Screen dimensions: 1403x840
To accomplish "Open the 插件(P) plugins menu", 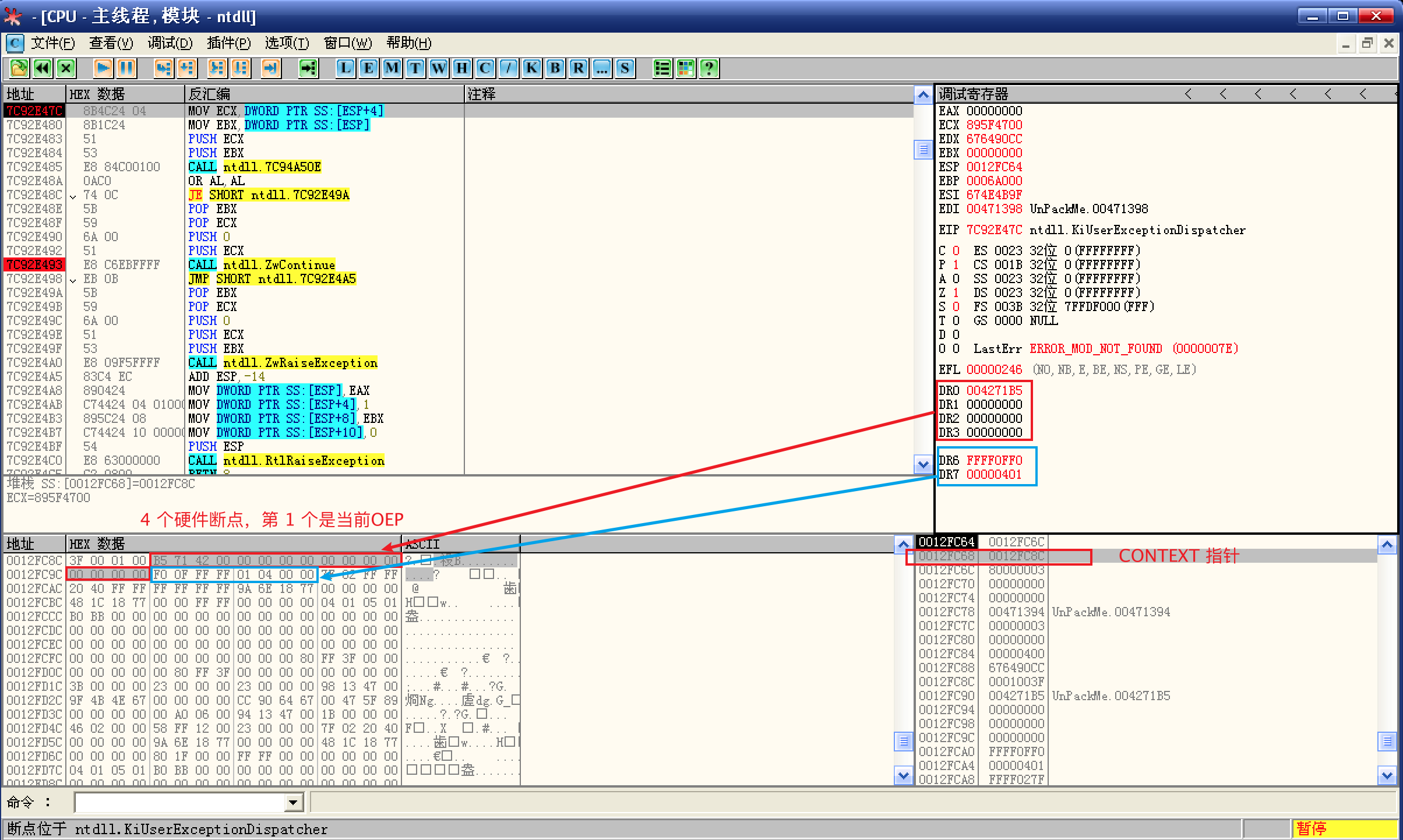I will pyautogui.click(x=228, y=43).
